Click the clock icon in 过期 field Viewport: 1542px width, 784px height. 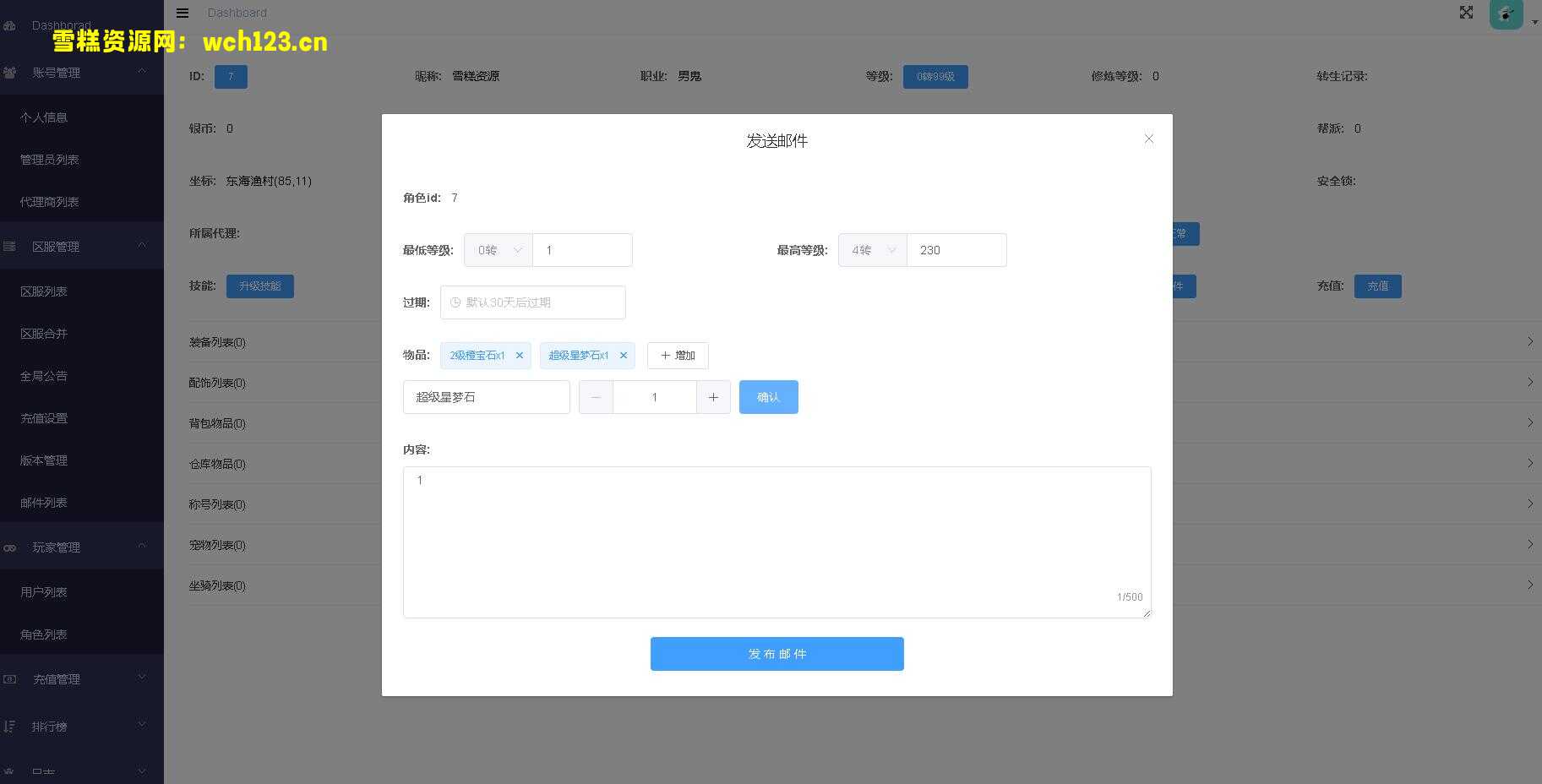tap(455, 302)
